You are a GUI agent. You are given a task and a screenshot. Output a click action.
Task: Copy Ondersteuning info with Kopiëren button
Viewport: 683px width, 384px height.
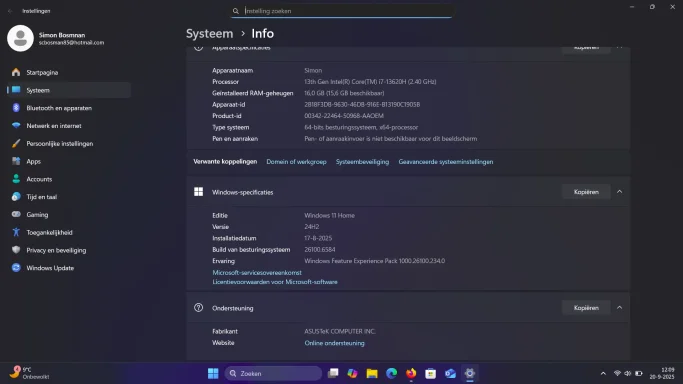[x=586, y=308]
